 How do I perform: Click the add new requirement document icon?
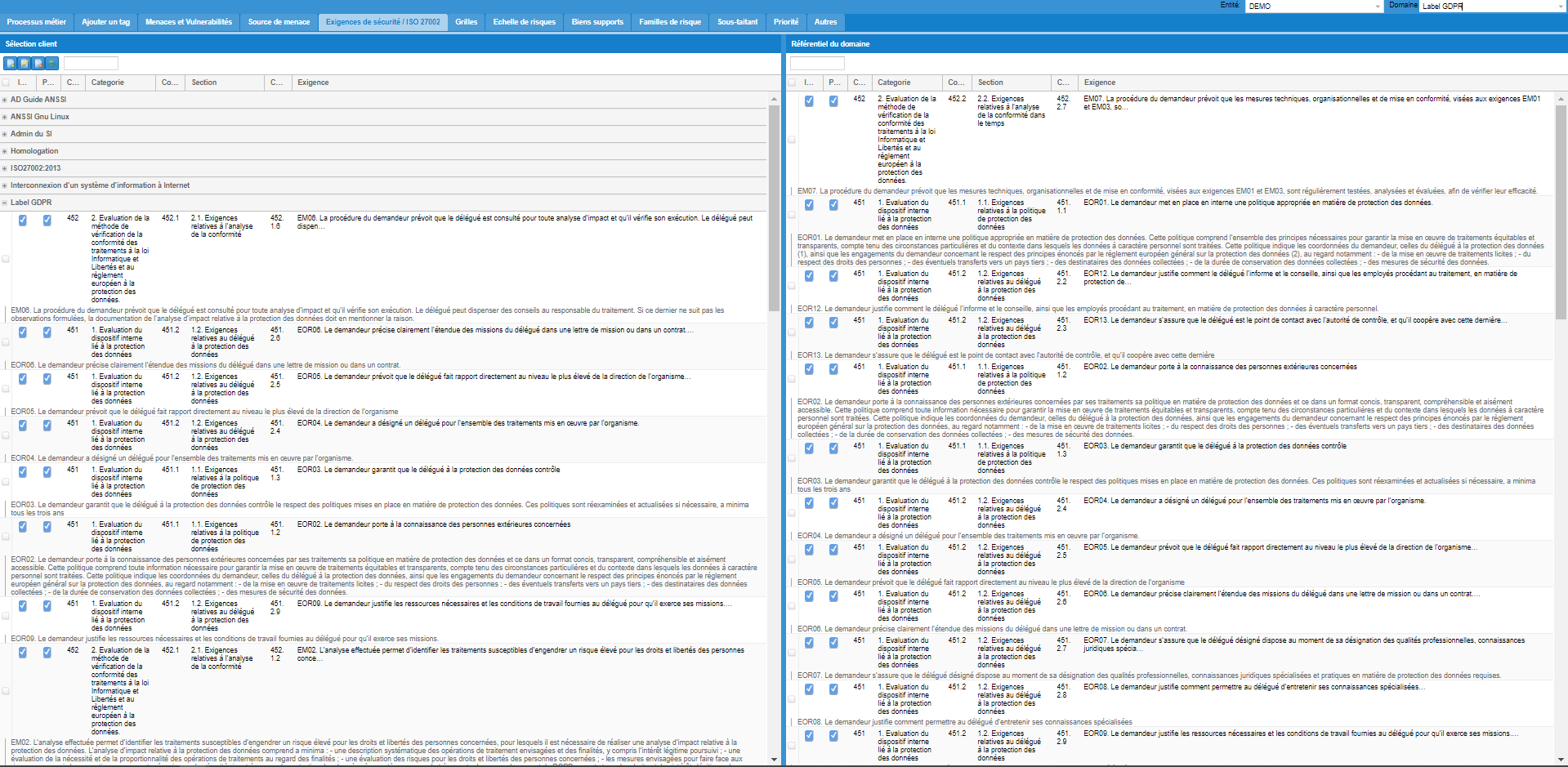click(x=11, y=64)
